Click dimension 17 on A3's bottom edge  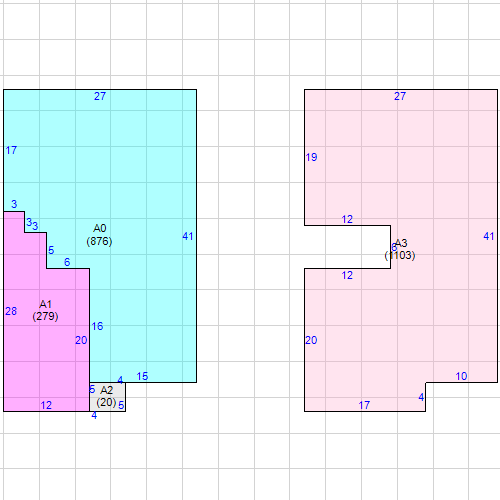tap(364, 405)
